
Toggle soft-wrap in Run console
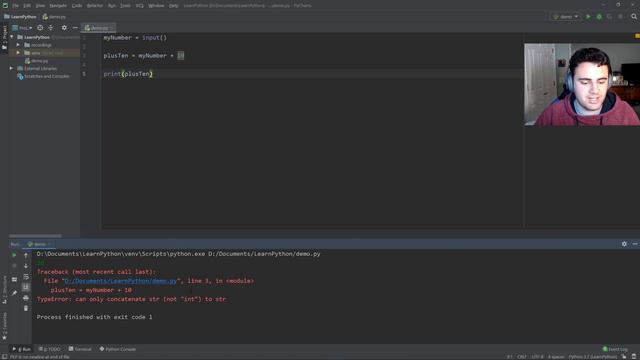(x=26, y=277)
